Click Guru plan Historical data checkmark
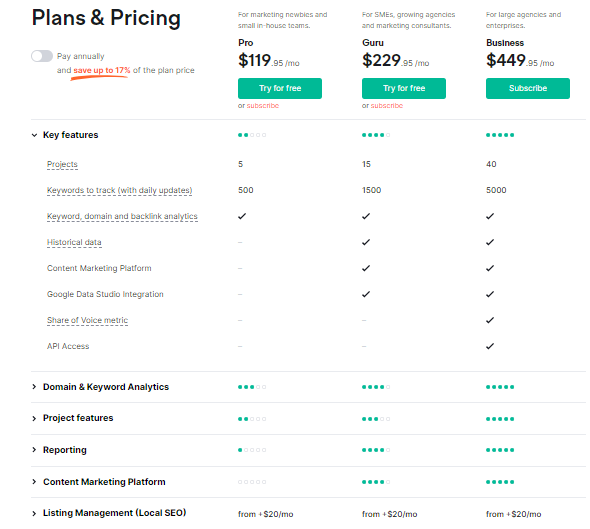The height and width of the screenshot is (529, 590). (x=366, y=242)
